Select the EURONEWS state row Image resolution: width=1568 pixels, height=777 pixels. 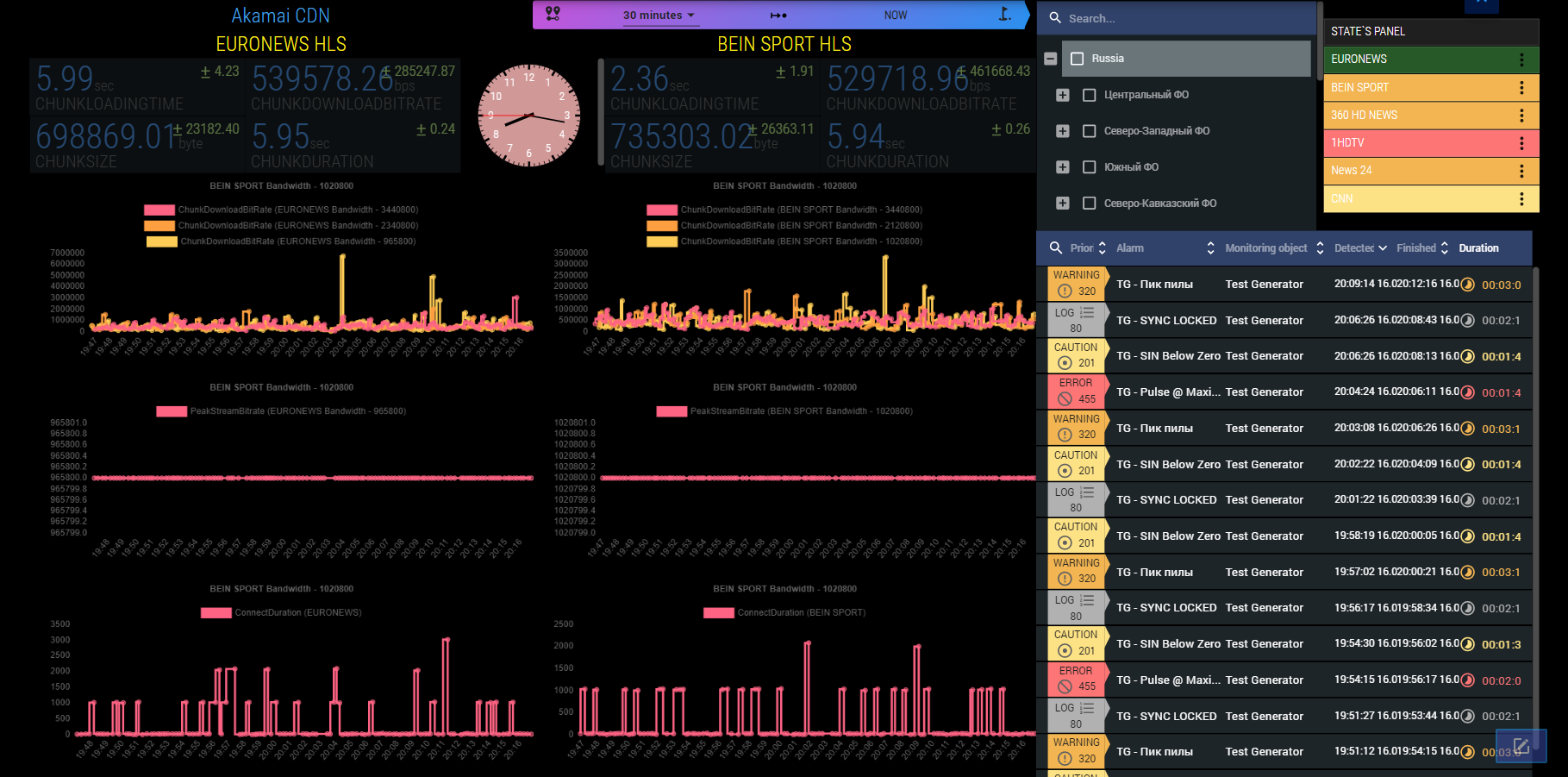point(1431,60)
